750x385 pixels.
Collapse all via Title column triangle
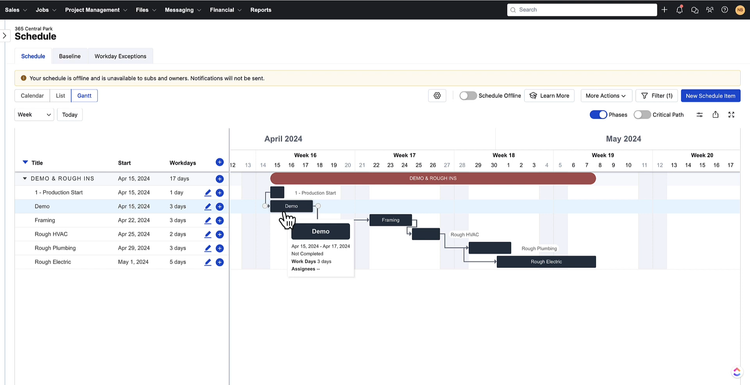pos(25,162)
